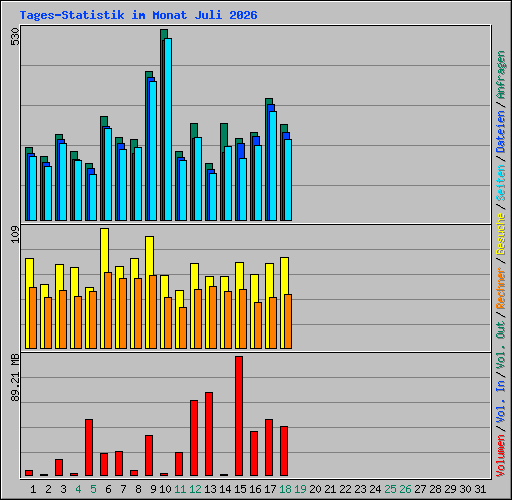Click the chart title Tages-Statistik im Monat Juli 2026
512x500 pixels.
(x=138, y=15)
